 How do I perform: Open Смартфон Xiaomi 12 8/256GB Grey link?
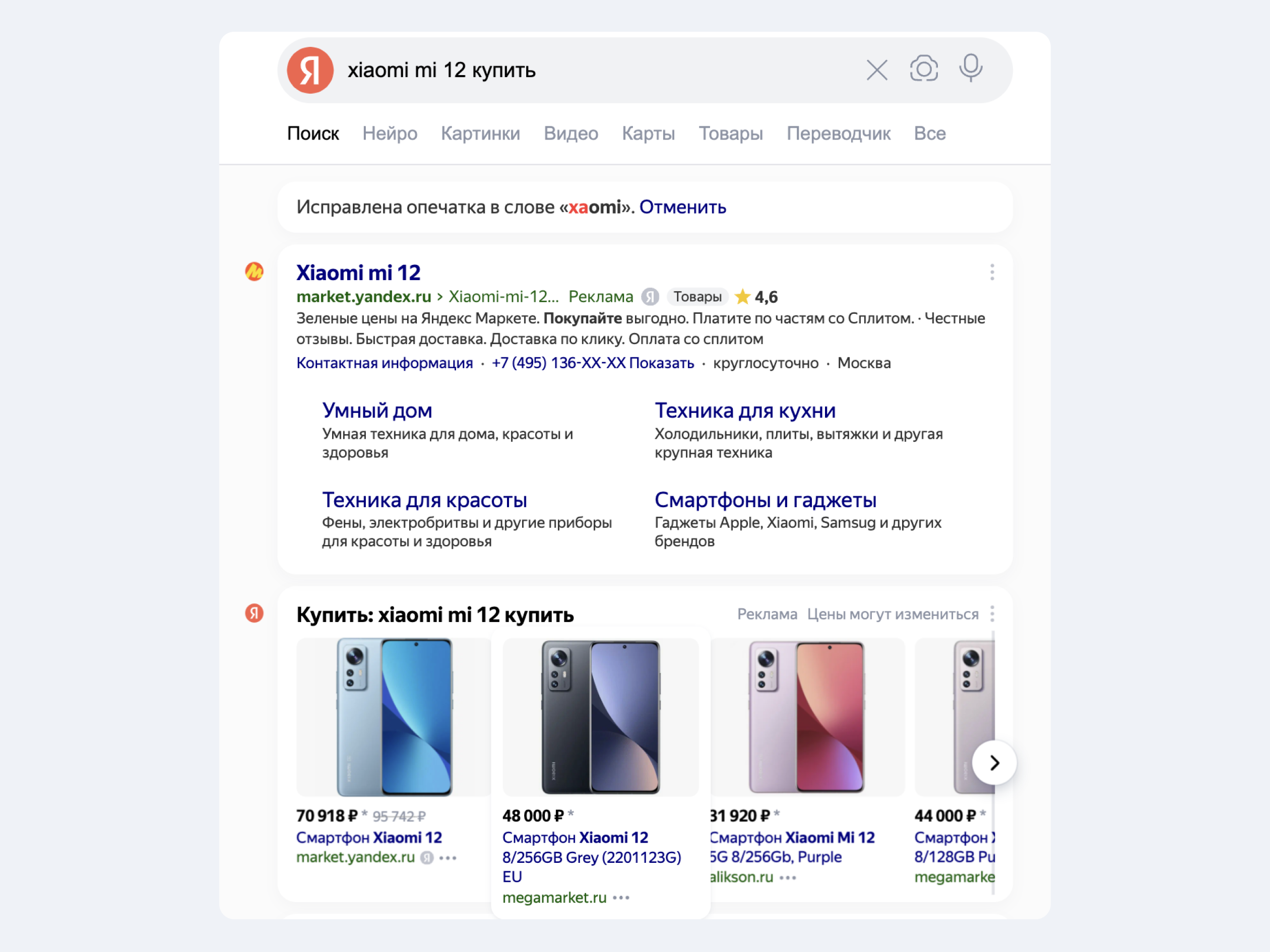coord(591,857)
